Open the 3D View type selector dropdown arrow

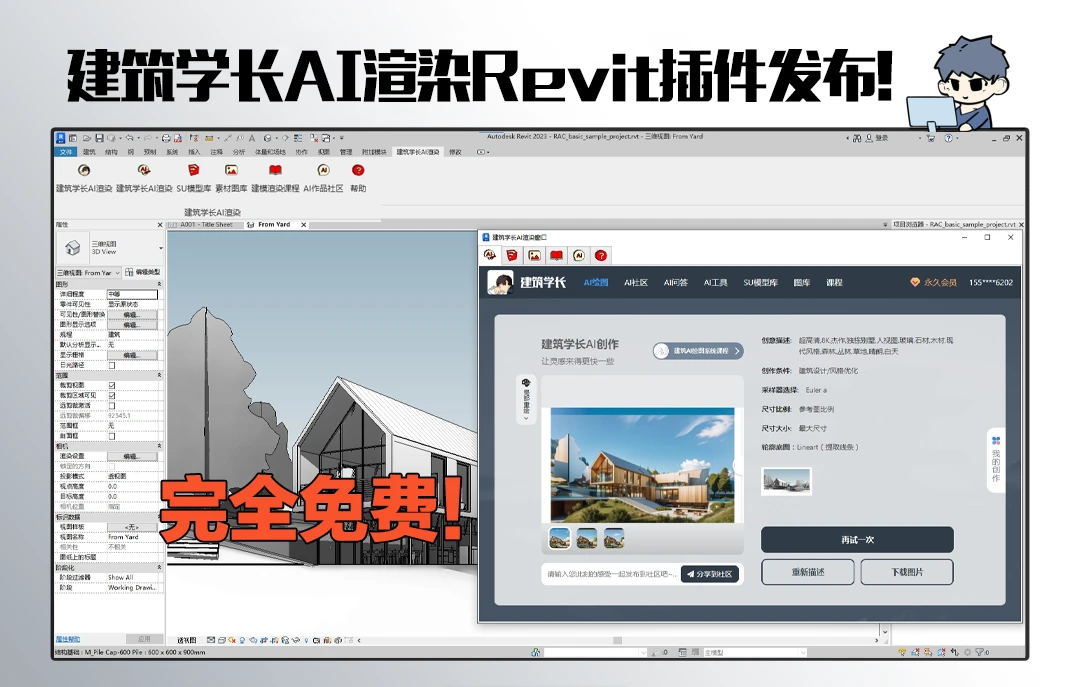click(x=160, y=248)
